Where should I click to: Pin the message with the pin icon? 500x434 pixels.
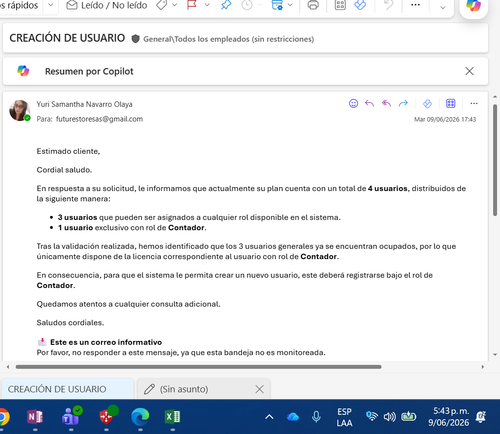click(x=226, y=5)
